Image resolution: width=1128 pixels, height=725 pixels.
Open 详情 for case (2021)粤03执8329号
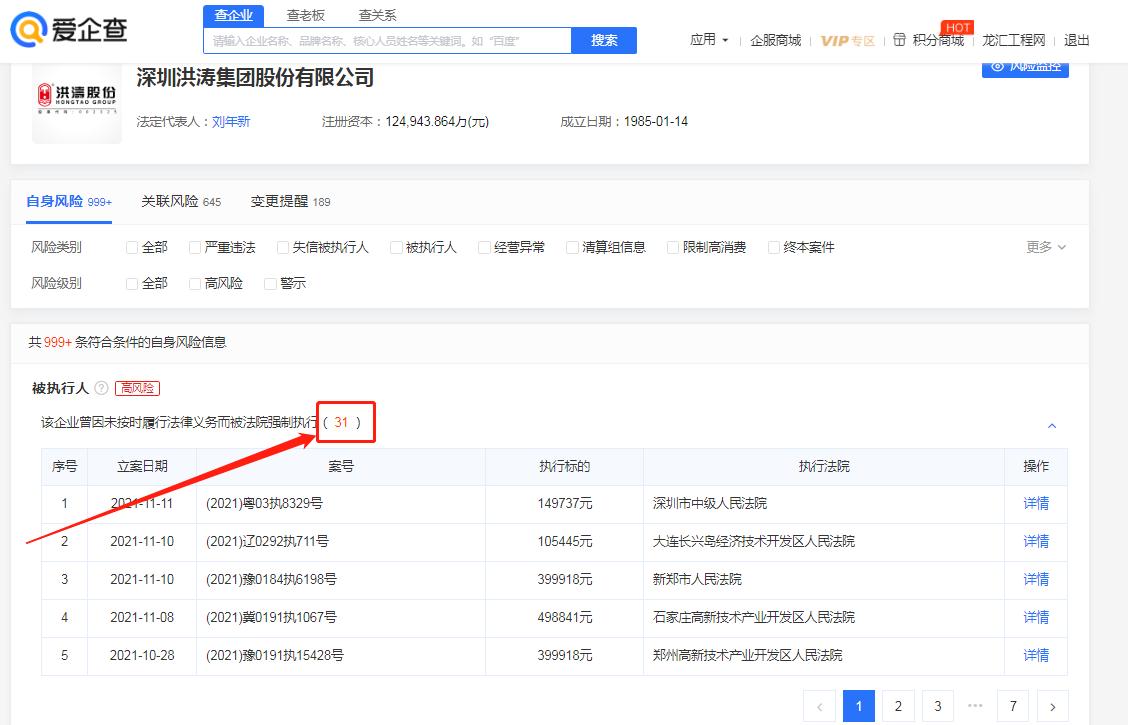click(x=1036, y=502)
